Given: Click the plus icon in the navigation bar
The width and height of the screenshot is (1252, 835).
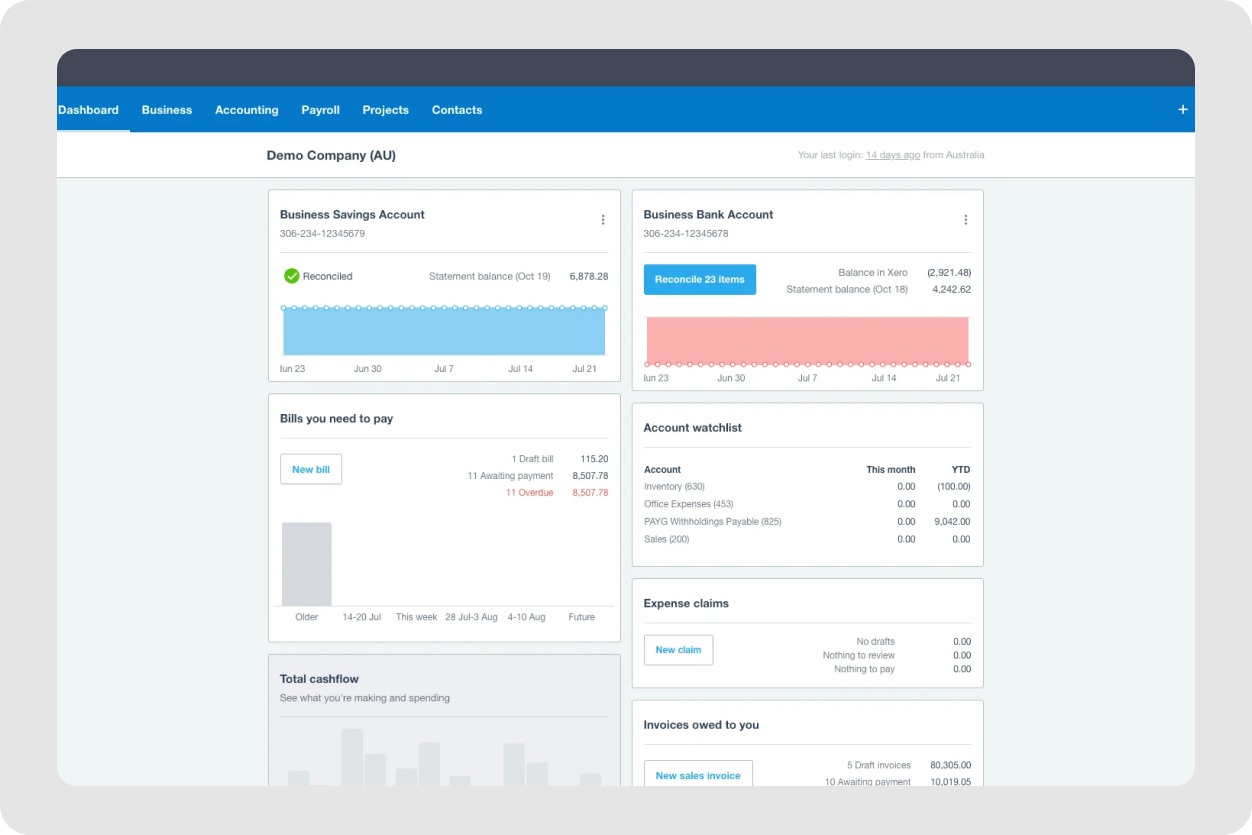Looking at the screenshot, I should (x=1182, y=109).
